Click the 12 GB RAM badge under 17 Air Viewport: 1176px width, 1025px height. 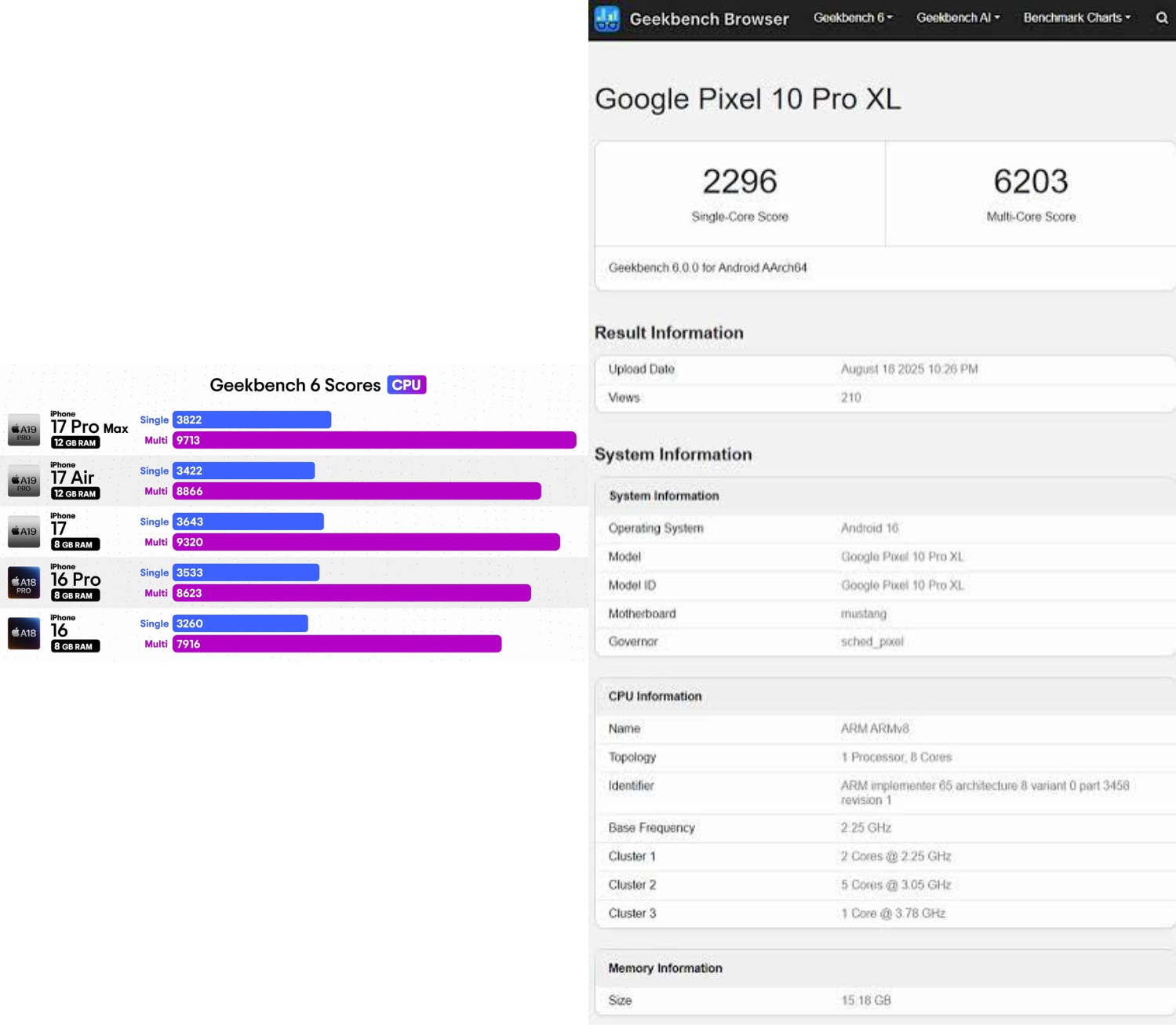coord(75,494)
